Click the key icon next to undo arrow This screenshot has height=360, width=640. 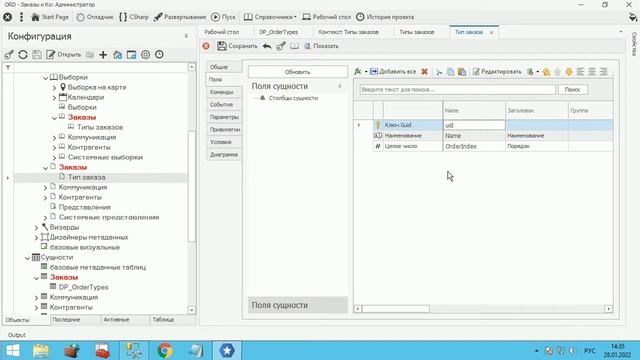pyautogui.click(x=281, y=46)
